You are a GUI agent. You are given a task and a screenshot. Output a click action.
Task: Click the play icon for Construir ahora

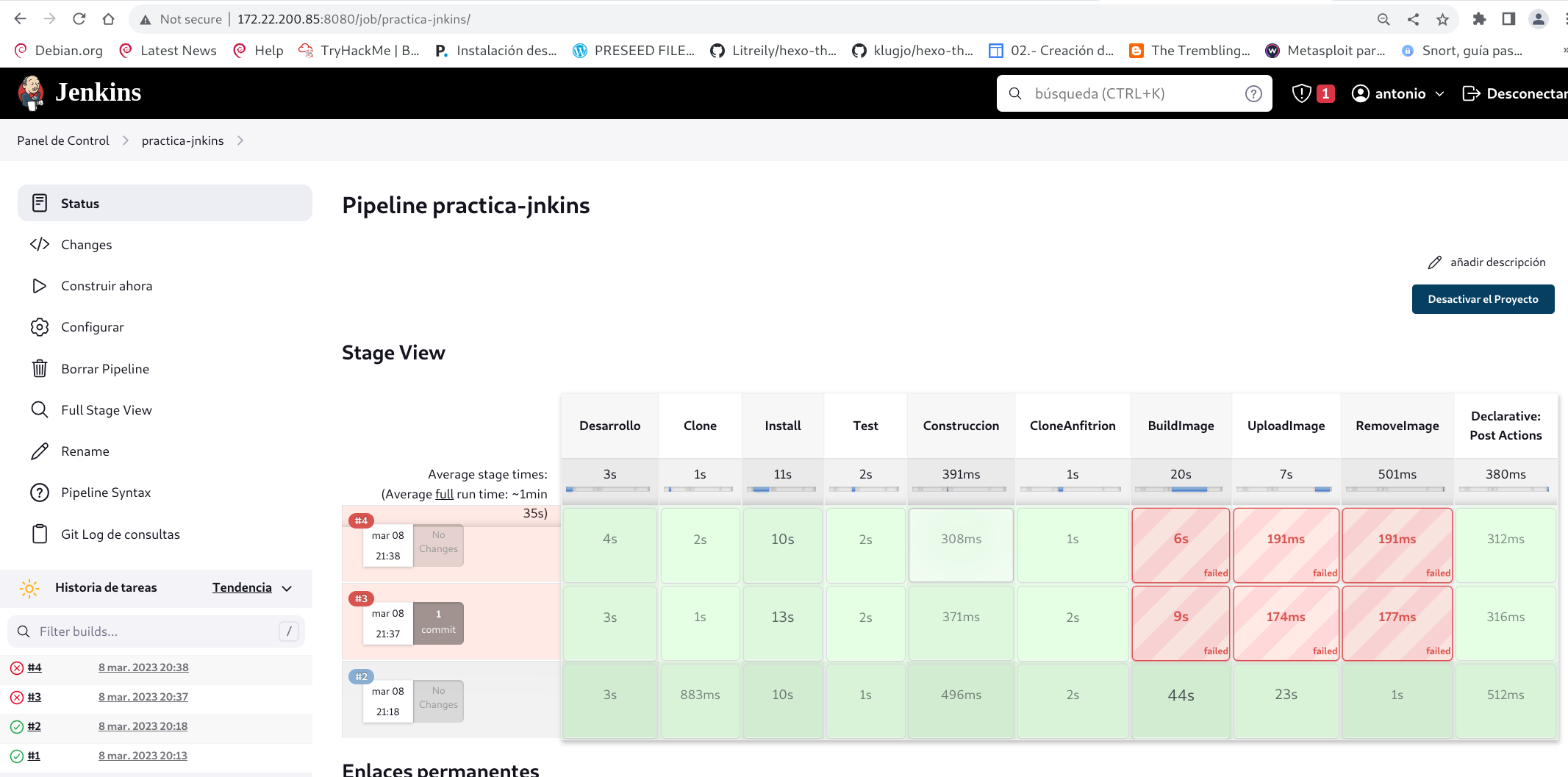coord(40,286)
